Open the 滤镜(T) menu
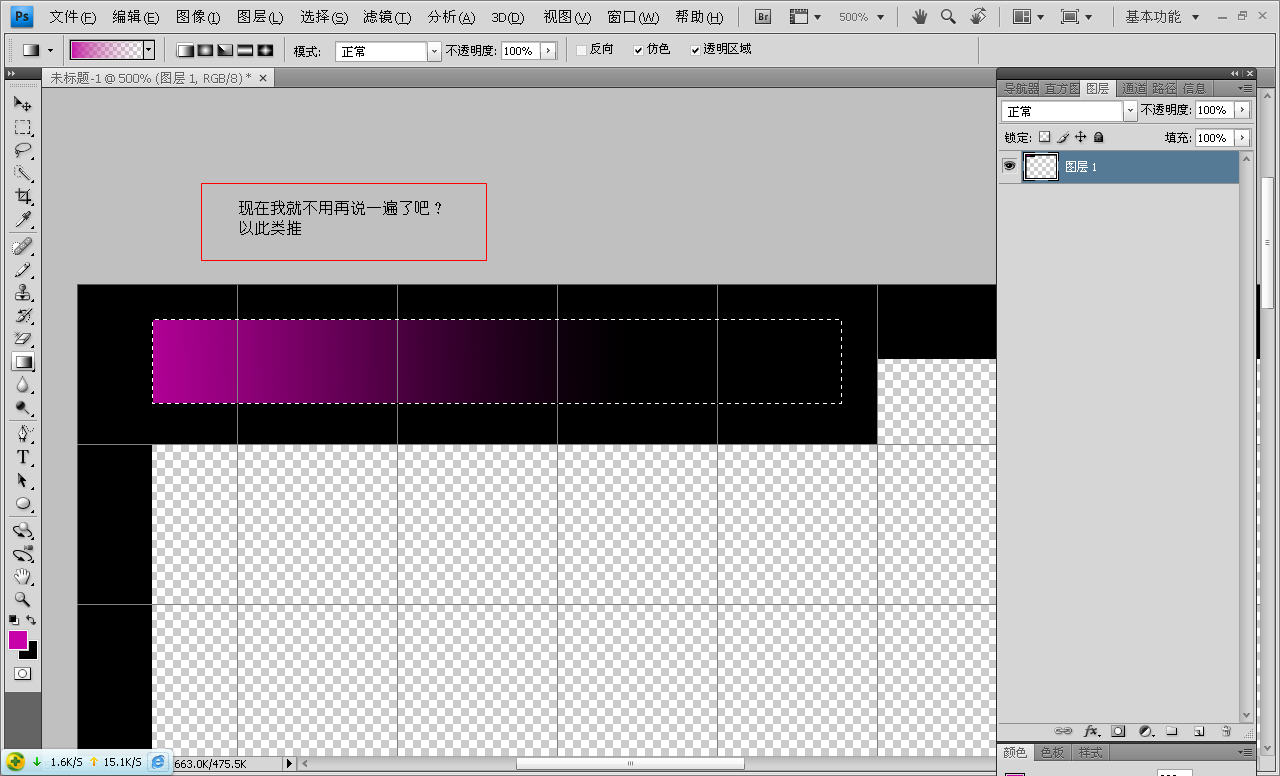 point(387,17)
